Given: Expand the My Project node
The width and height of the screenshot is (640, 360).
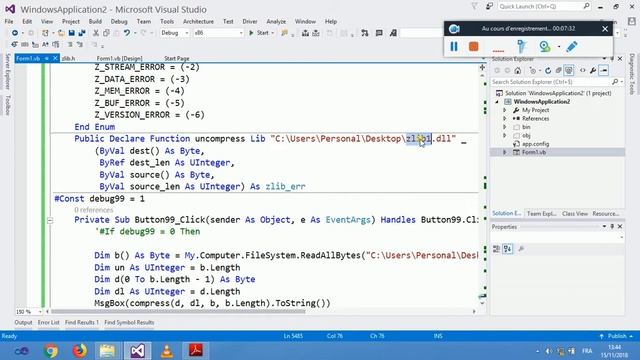Looking at the screenshot, I should [x=505, y=110].
